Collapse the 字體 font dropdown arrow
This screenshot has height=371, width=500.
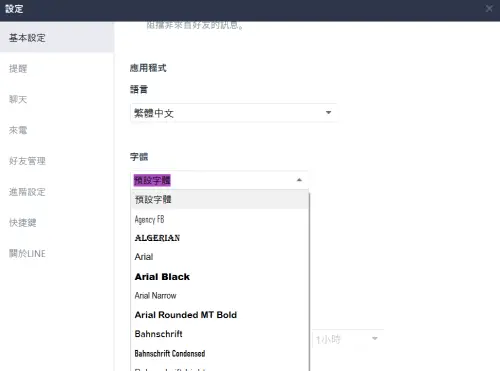(299, 180)
